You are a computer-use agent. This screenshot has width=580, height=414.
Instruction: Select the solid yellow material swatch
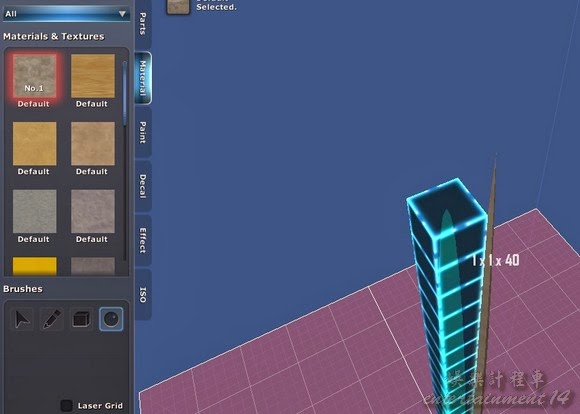click(x=34, y=266)
